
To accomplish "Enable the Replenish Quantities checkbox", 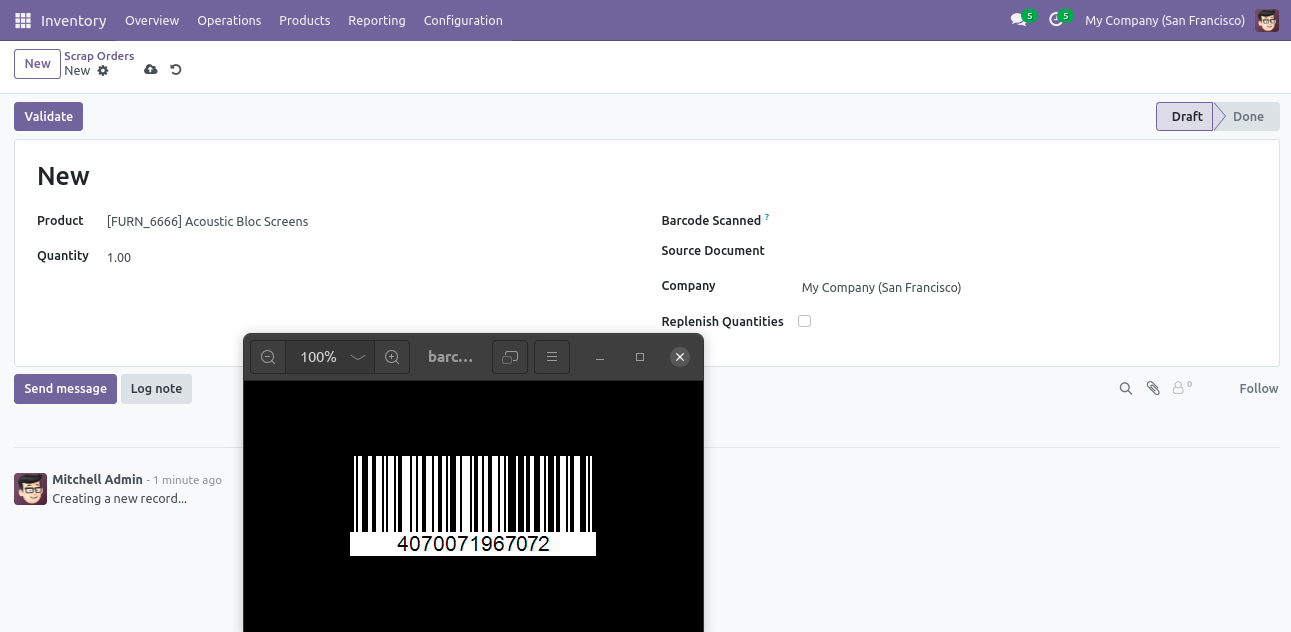I will click(805, 321).
